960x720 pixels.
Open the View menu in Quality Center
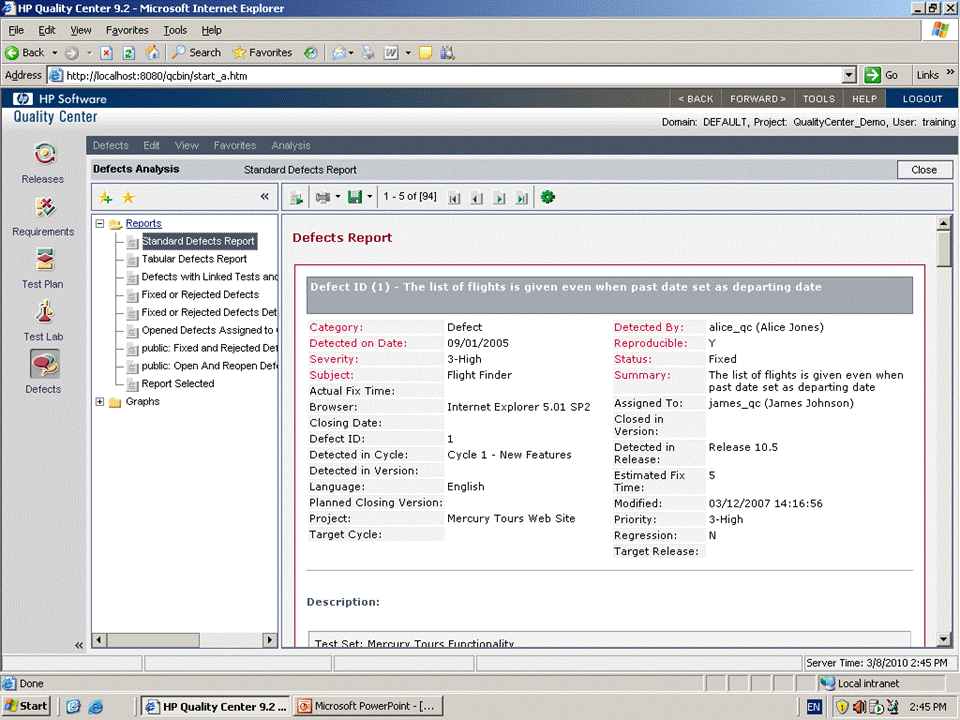pos(187,145)
